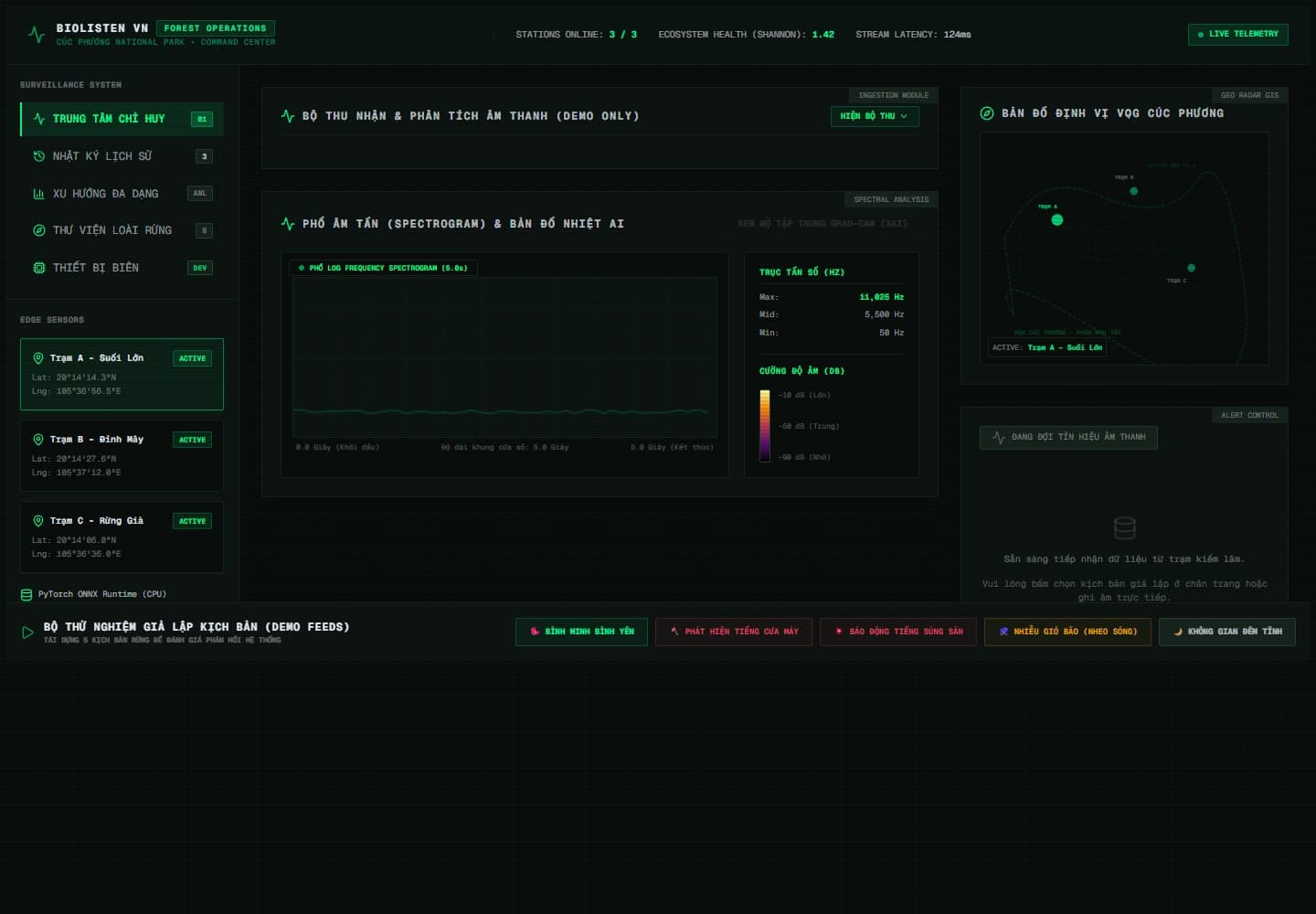
Task: Click the Active Trạm A - Suối Lớn map label
Action: click(x=1047, y=347)
